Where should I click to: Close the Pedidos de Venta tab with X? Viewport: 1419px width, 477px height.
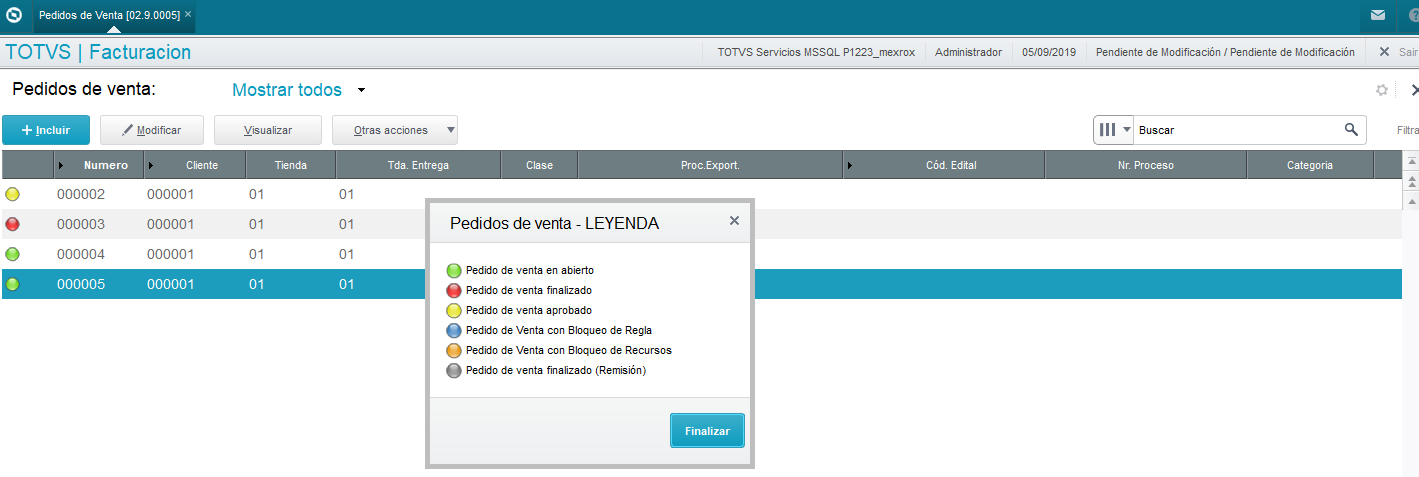click(188, 15)
